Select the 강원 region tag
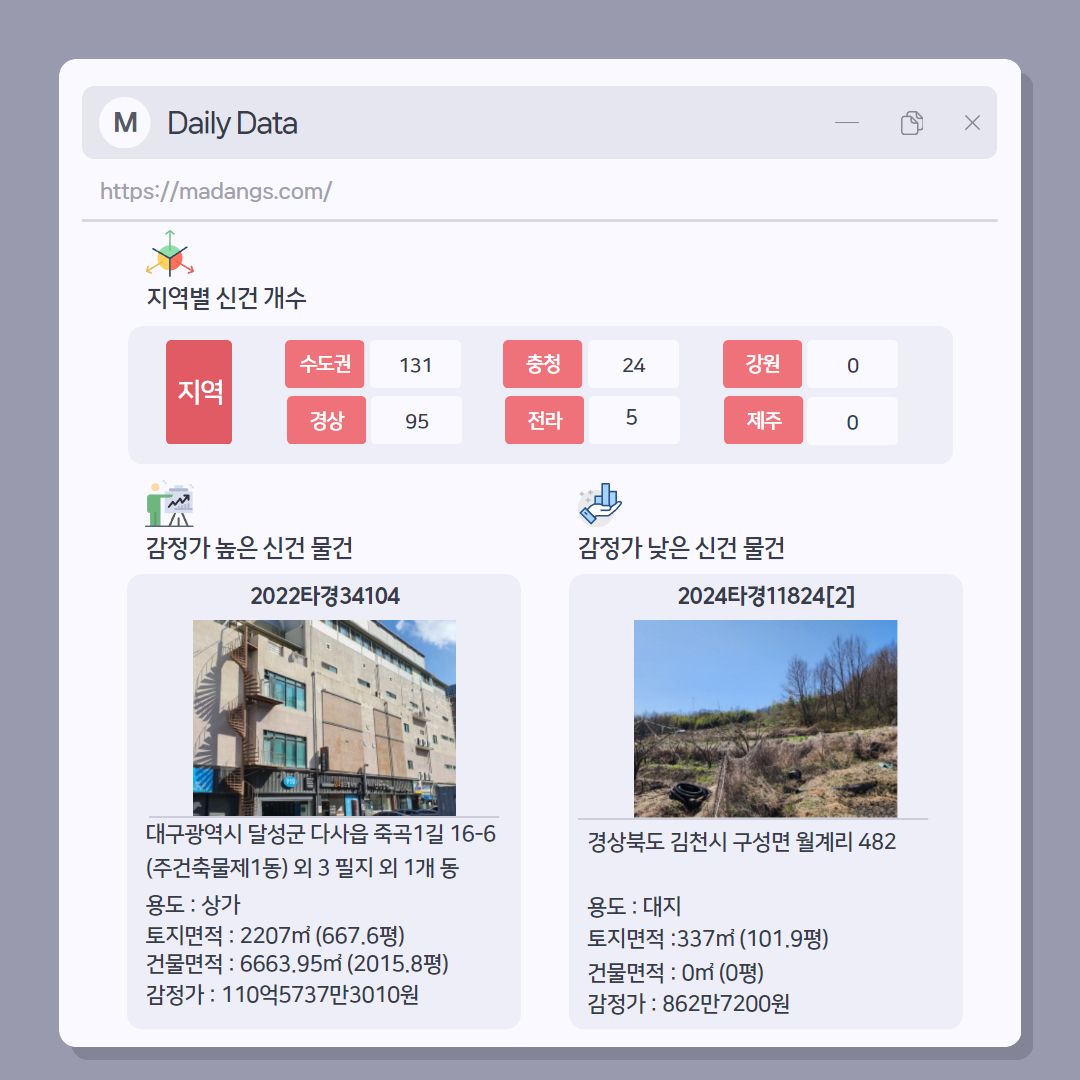 (x=762, y=364)
